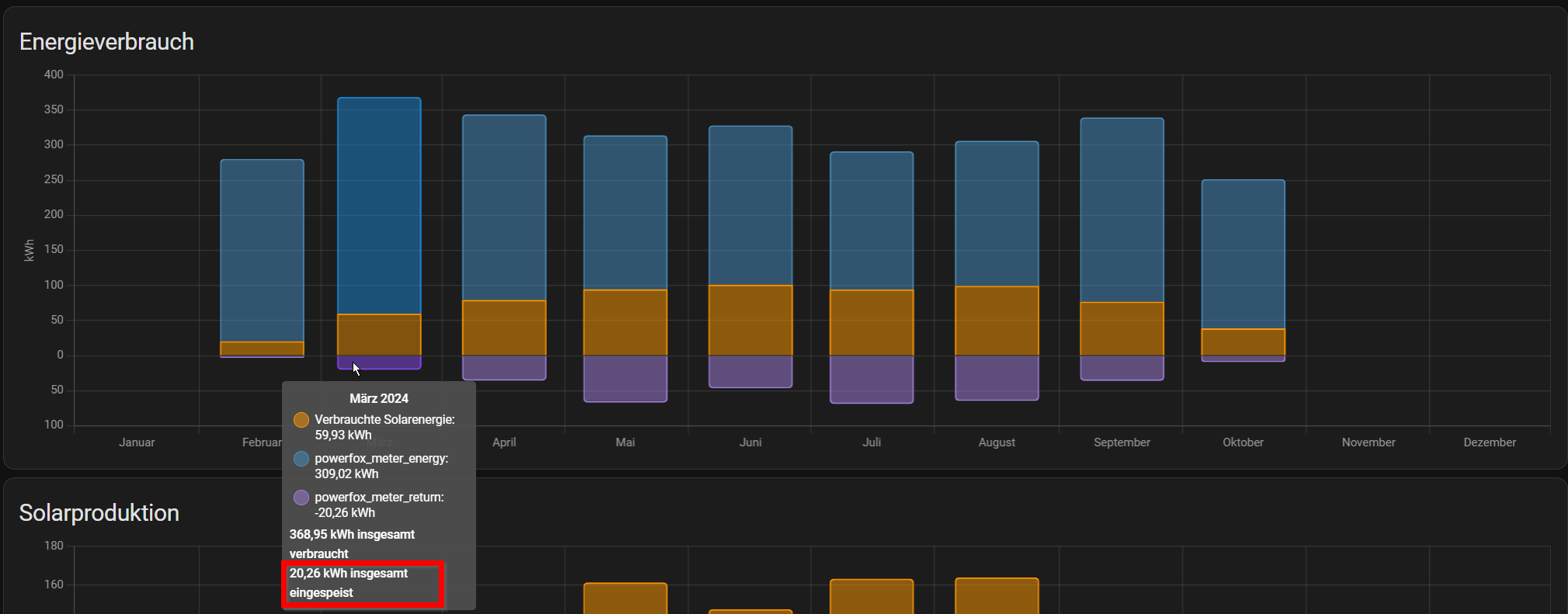Click the Solarproduktion card heading
This screenshot has height=614, width=1568.
[99, 513]
